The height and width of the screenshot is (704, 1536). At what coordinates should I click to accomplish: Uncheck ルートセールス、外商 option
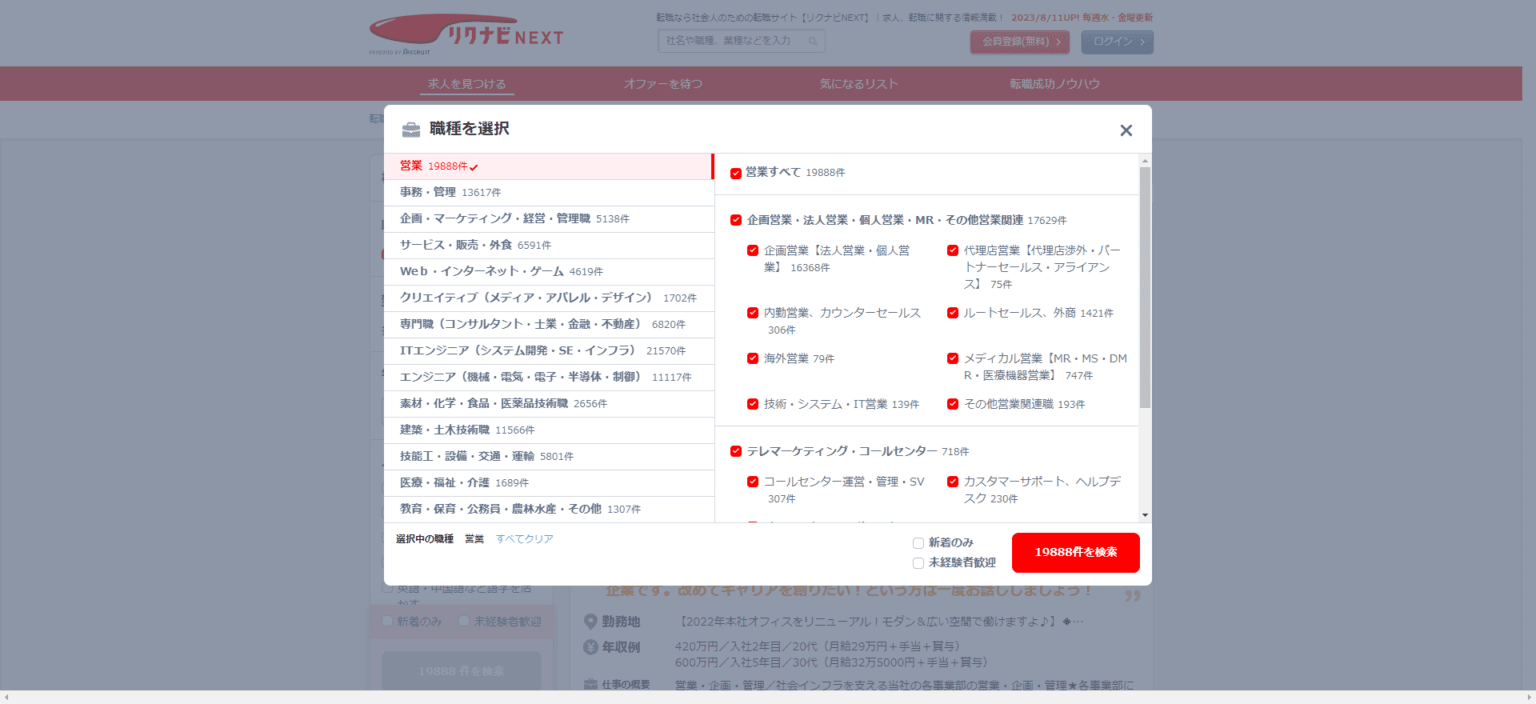click(953, 313)
